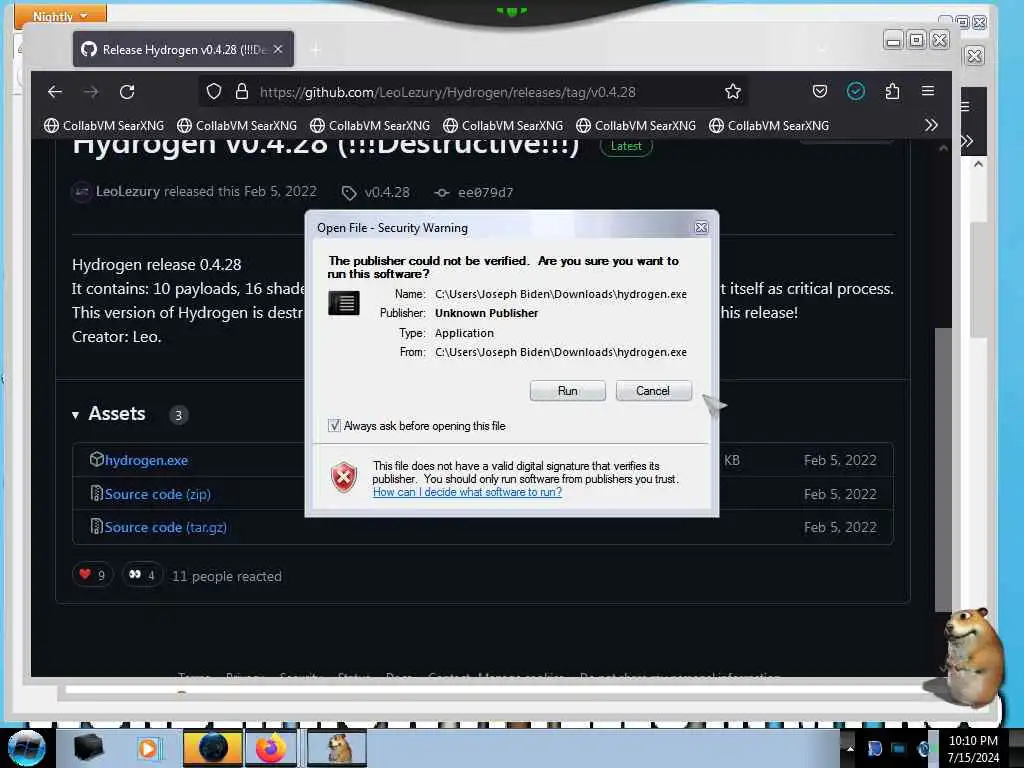Download Source code (zip)
The width and height of the screenshot is (1024, 768).
point(157,494)
